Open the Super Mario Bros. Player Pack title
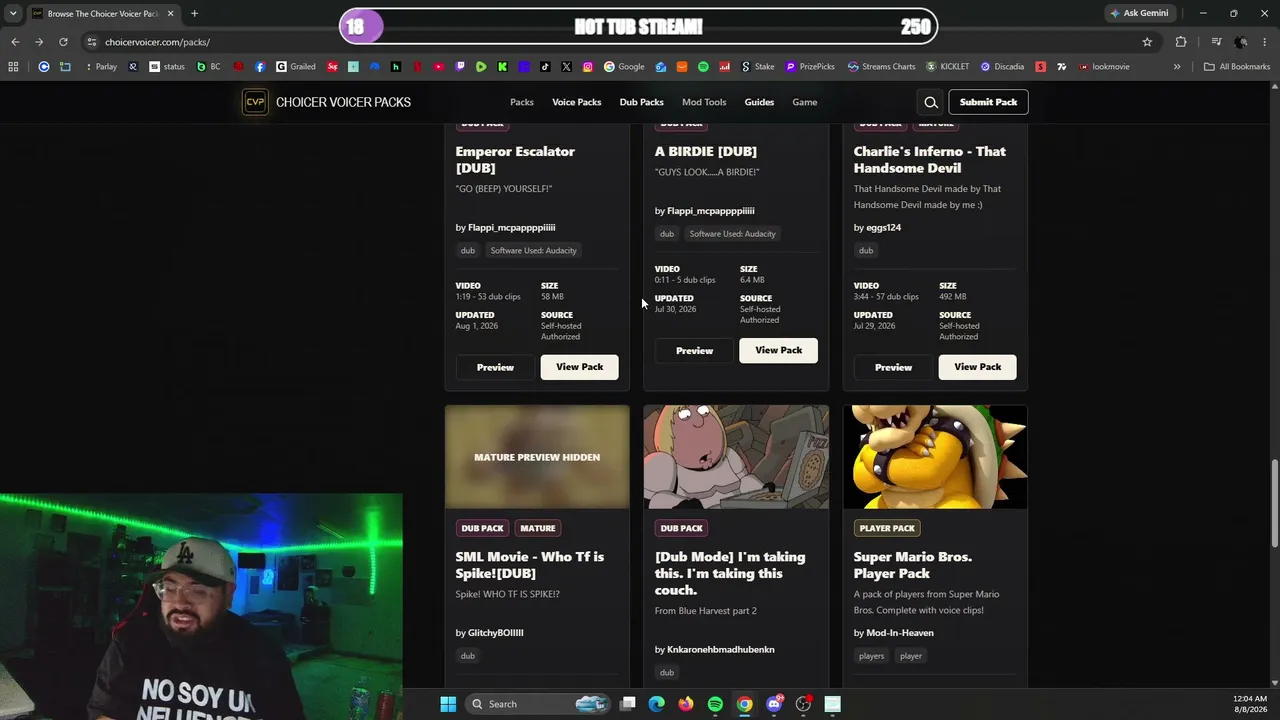 (912, 565)
